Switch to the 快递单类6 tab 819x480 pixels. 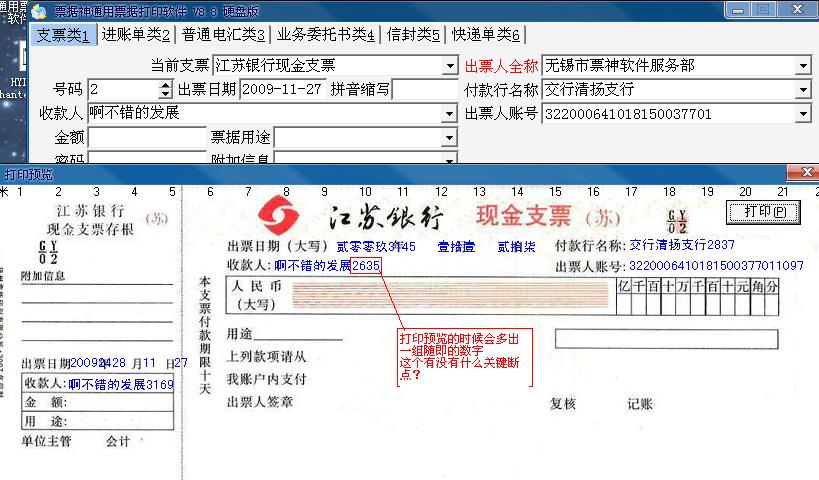[x=485, y=35]
